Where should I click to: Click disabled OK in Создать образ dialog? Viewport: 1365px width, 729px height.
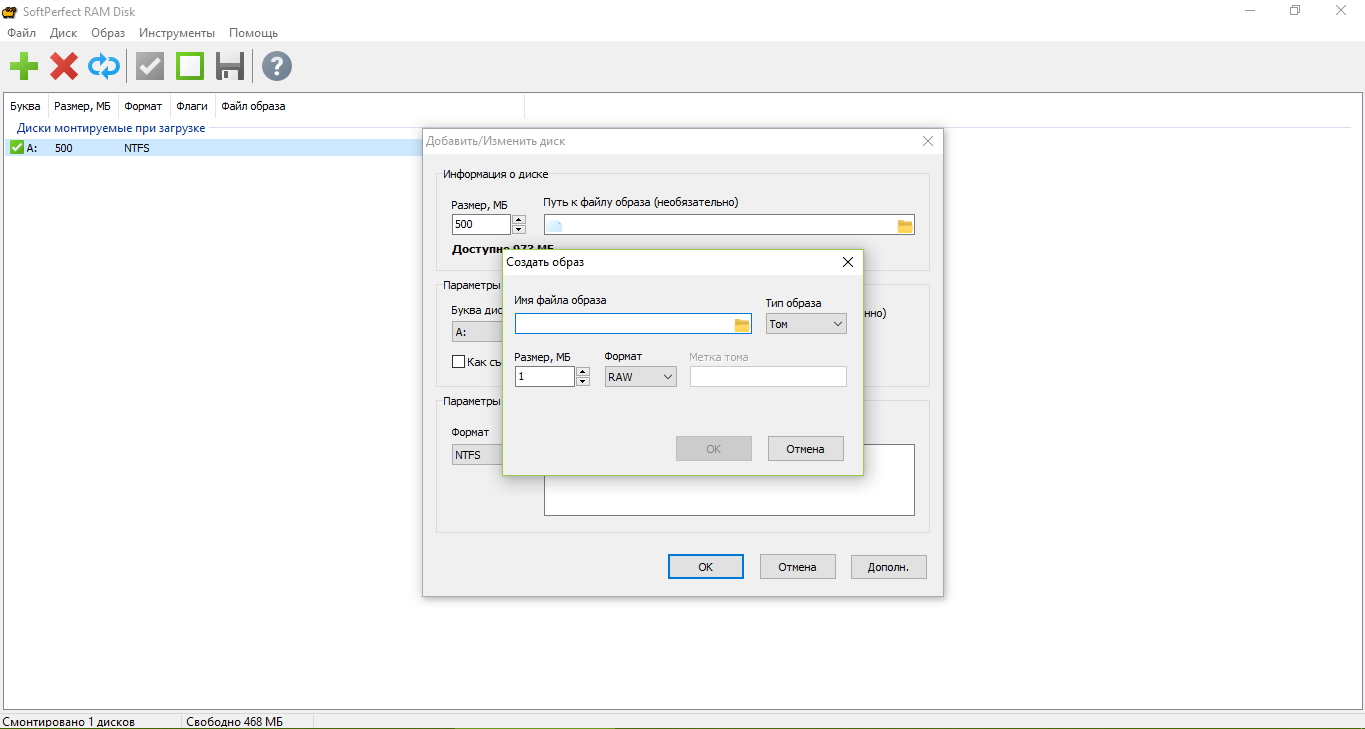(x=713, y=449)
